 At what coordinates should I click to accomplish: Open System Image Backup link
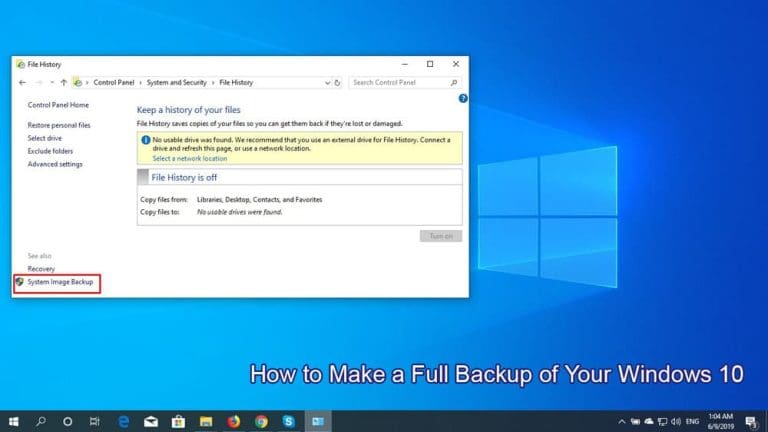click(60, 283)
